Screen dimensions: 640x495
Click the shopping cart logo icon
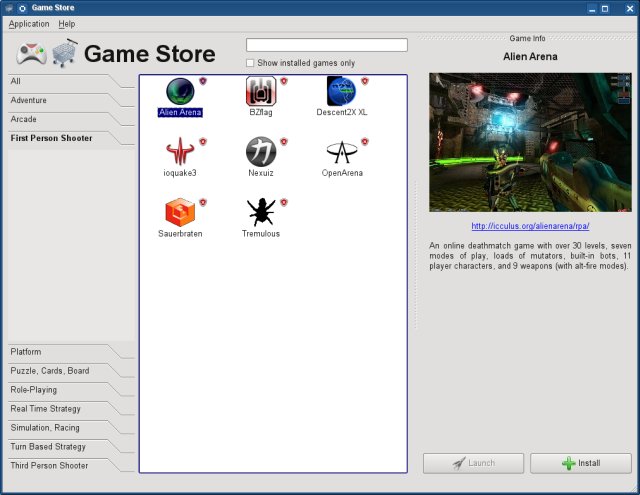[x=65, y=53]
